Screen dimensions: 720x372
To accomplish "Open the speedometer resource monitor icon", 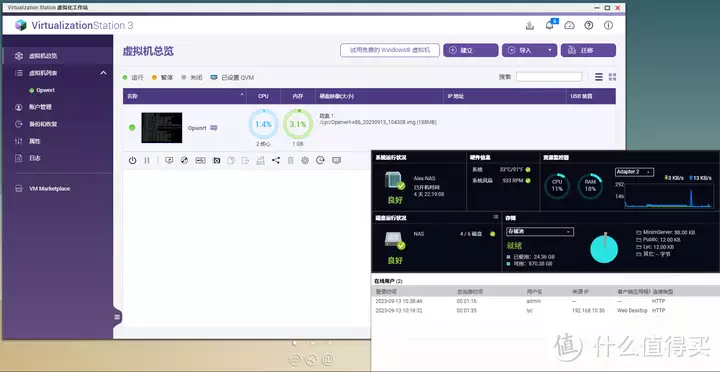I will (569, 25).
